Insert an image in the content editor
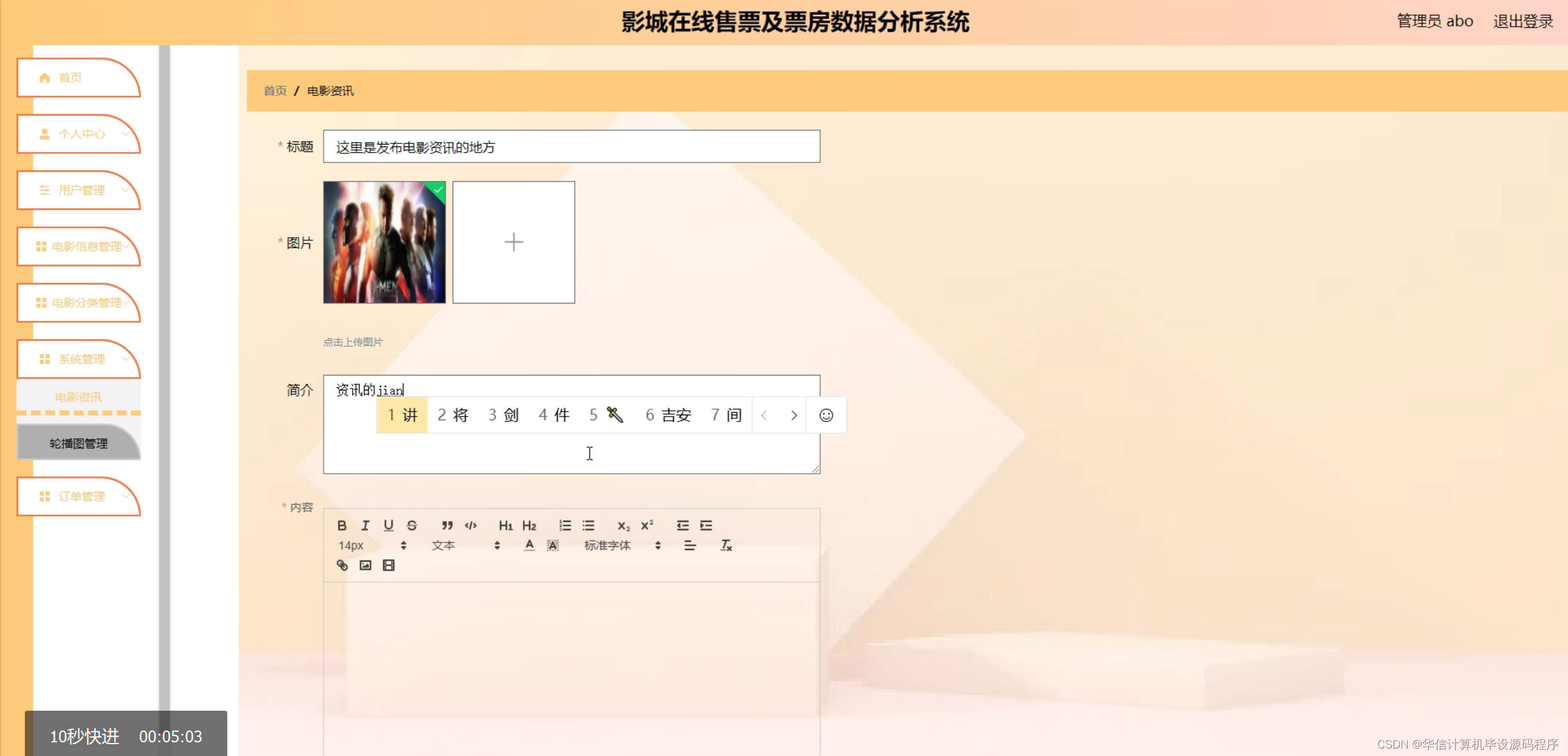The height and width of the screenshot is (756, 1568). pos(365,565)
